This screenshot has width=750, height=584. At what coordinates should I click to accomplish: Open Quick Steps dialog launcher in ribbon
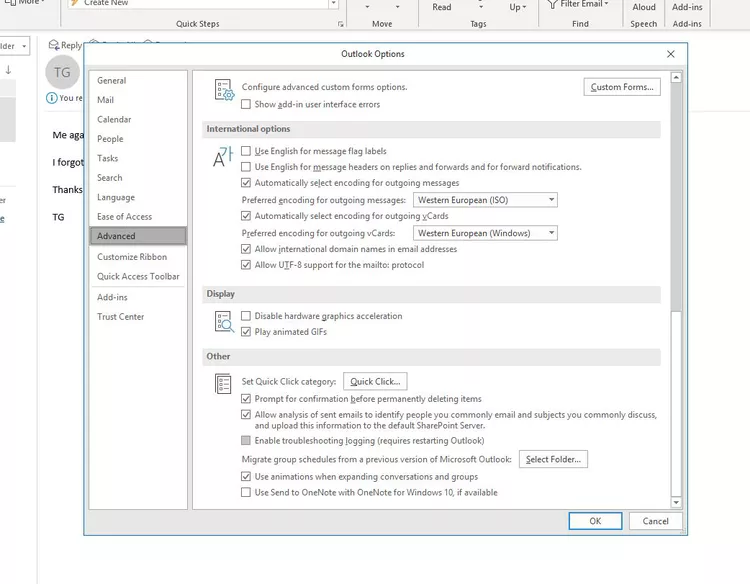coord(341,24)
